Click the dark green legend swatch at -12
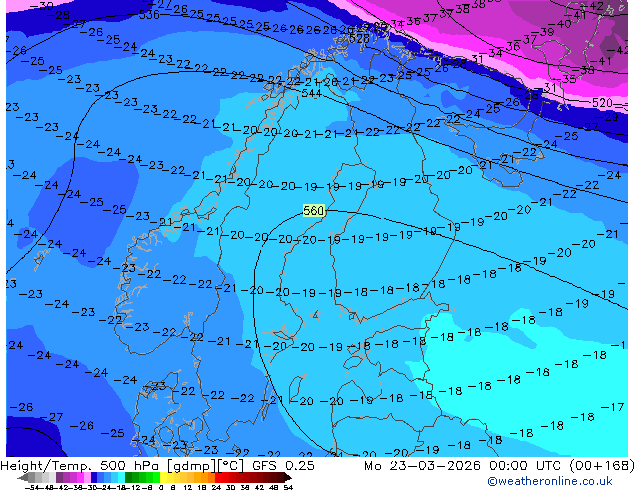The image size is (634, 490). click(x=129, y=478)
